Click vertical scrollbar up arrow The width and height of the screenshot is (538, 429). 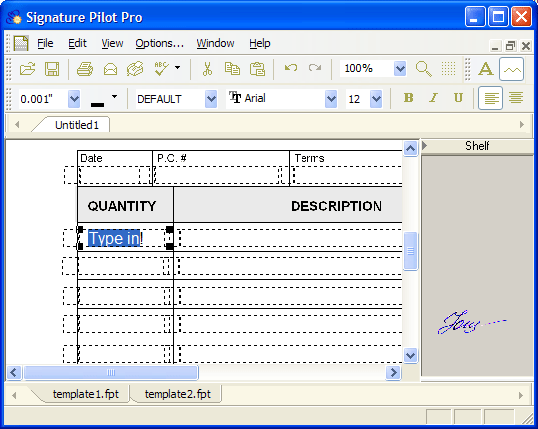pos(410,148)
